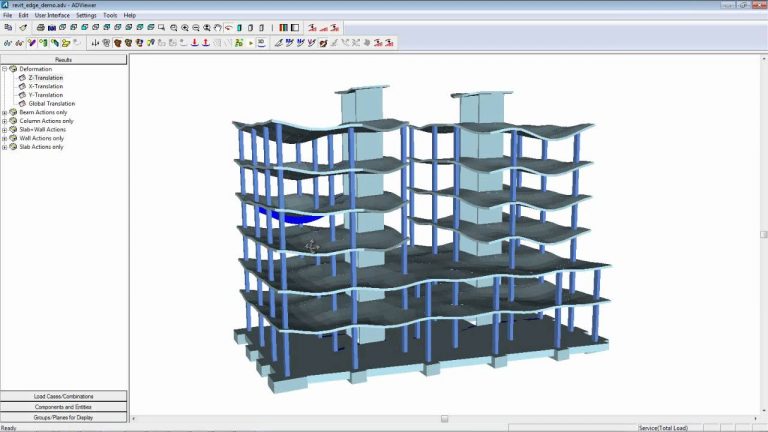The height and width of the screenshot is (432, 768).
Task: Select Z-Translation result
Action: (46, 78)
